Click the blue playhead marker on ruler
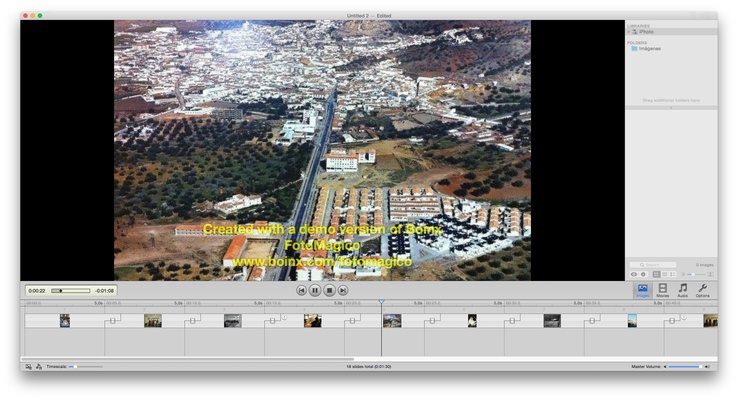 point(381,301)
